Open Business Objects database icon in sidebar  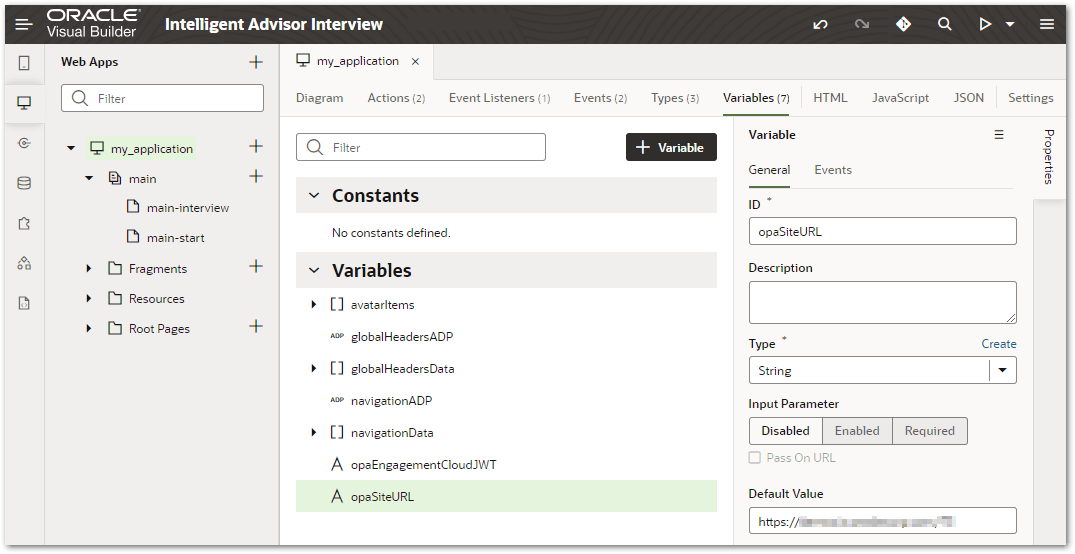(24, 183)
